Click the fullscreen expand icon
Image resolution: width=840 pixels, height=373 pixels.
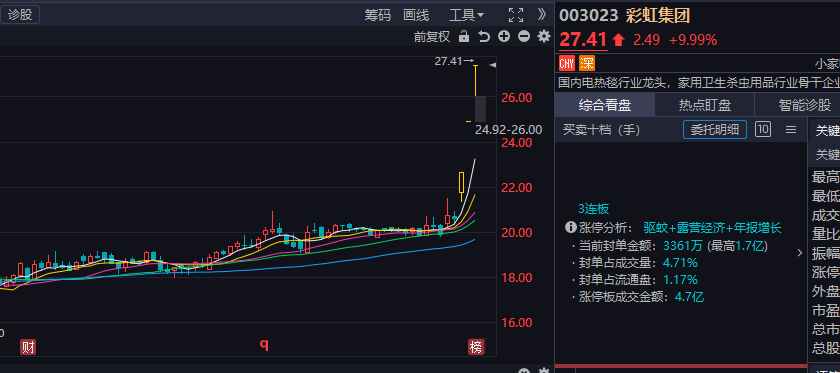click(516, 15)
